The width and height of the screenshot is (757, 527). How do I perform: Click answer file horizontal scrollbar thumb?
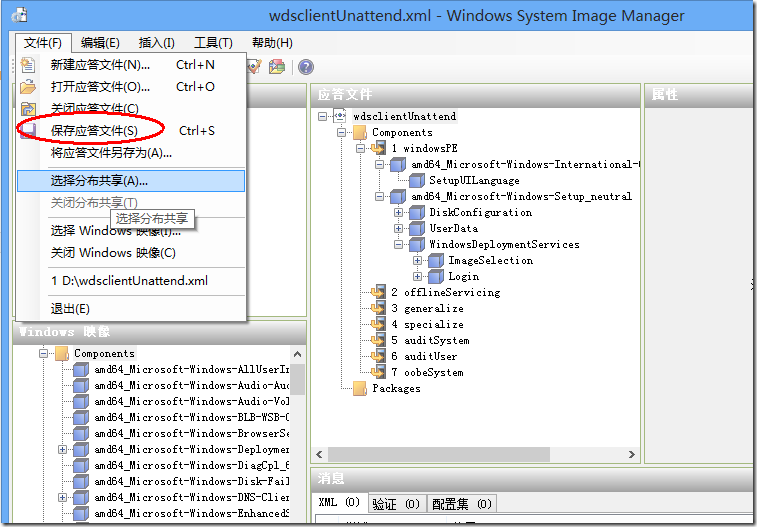(438, 454)
